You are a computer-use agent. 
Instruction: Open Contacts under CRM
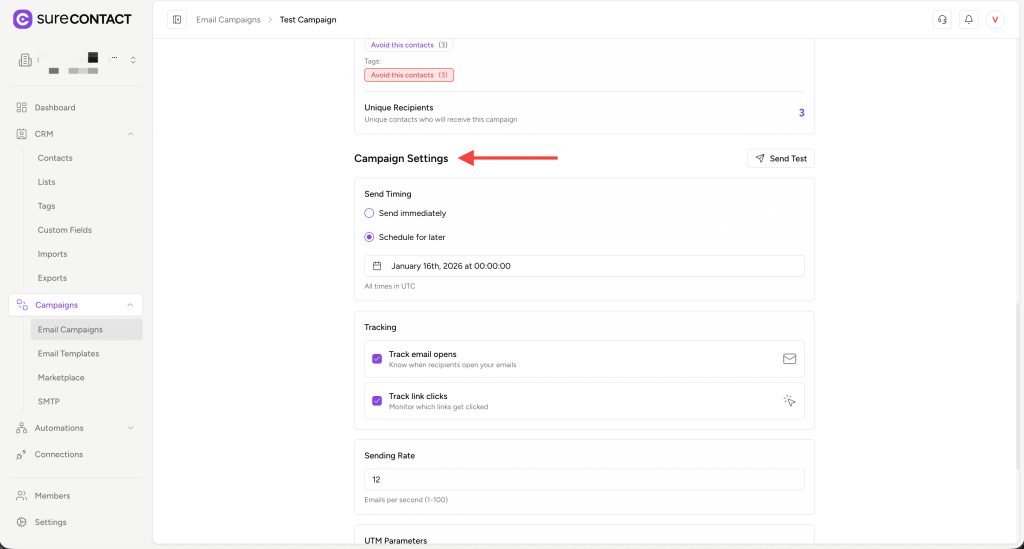[55, 158]
